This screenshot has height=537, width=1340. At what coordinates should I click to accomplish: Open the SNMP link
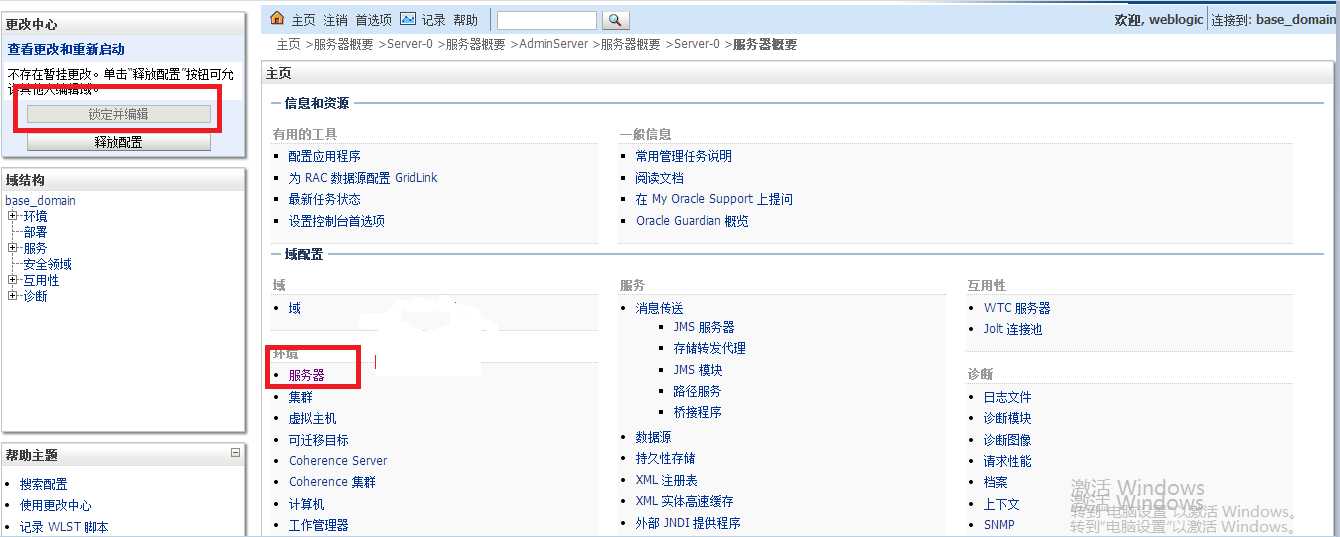pyautogui.click(x=999, y=524)
